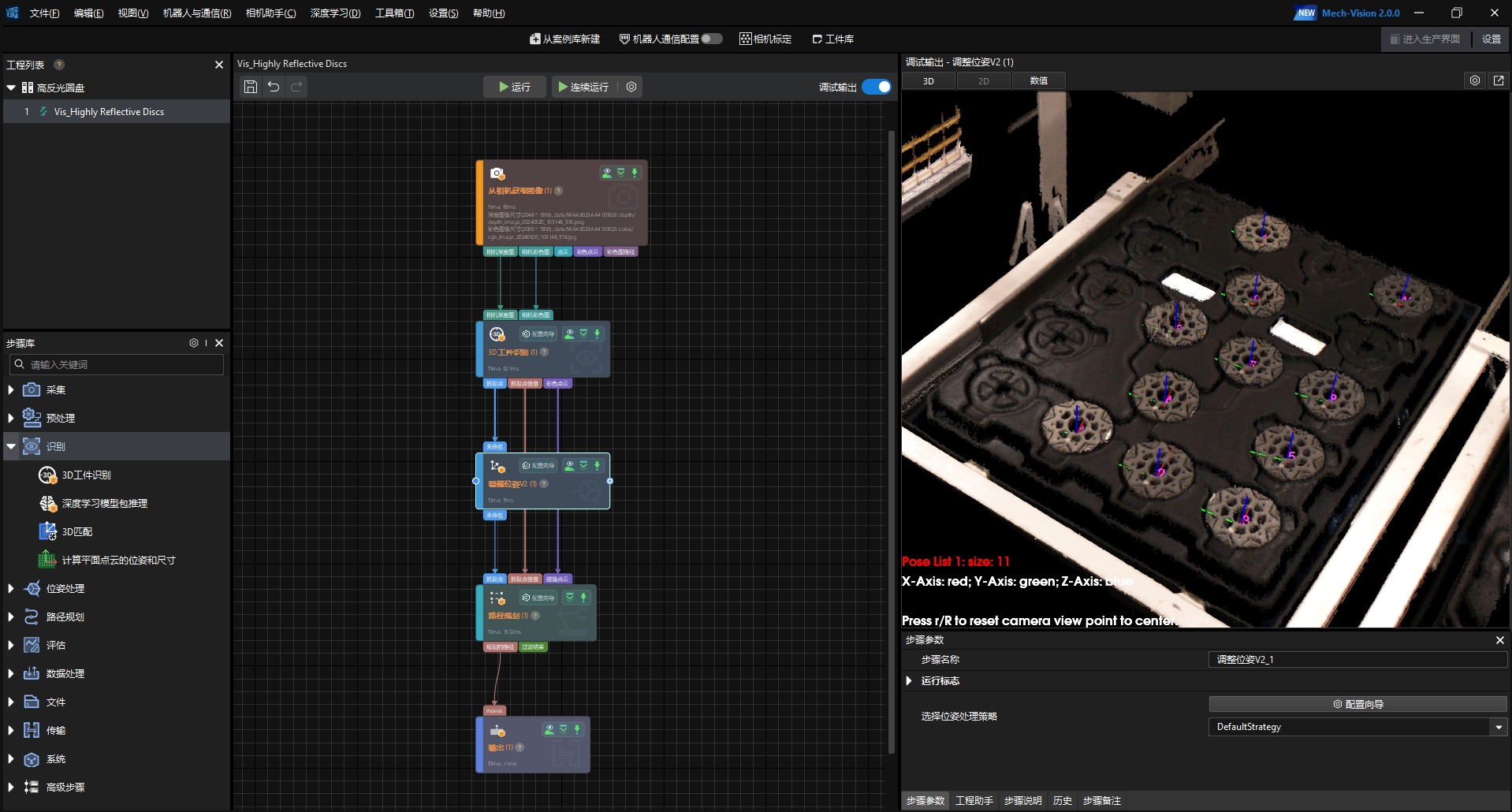Expand the 运行标志 section

(x=909, y=681)
